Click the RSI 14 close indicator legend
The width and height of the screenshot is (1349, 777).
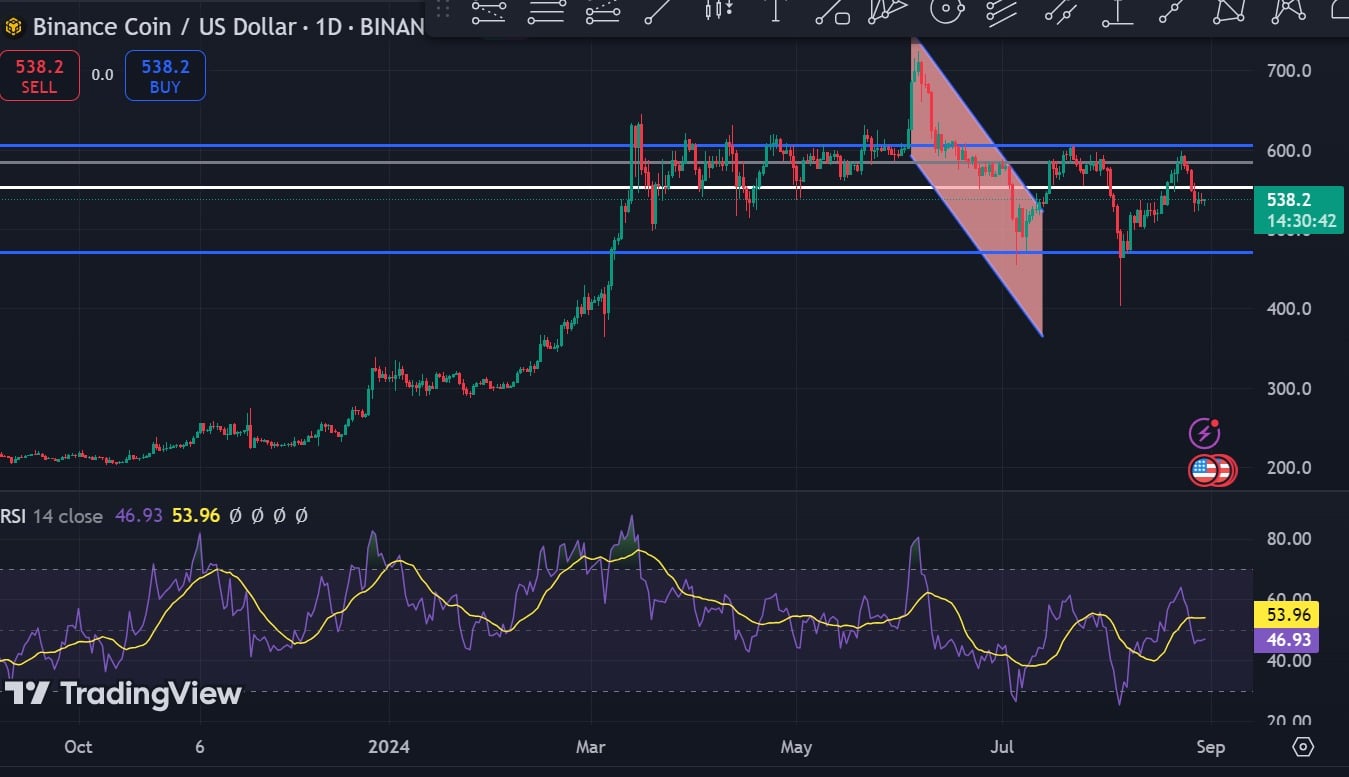pyautogui.click(x=52, y=516)
